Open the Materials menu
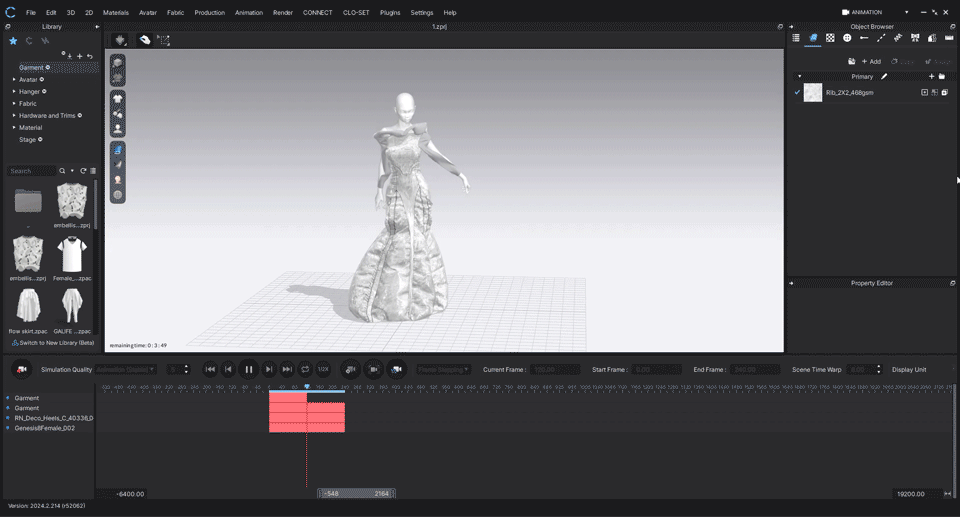Screen dimensions: 960x517 (x=116, y=12)
